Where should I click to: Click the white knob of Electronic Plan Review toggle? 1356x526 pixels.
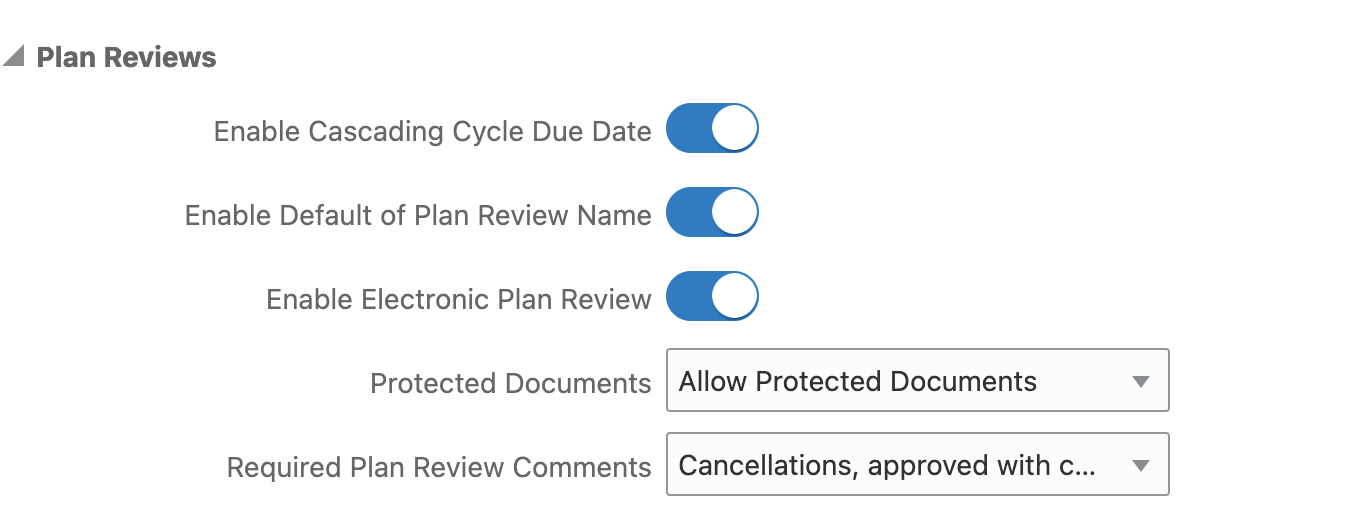pyautogui.click(x=735, y=296)
